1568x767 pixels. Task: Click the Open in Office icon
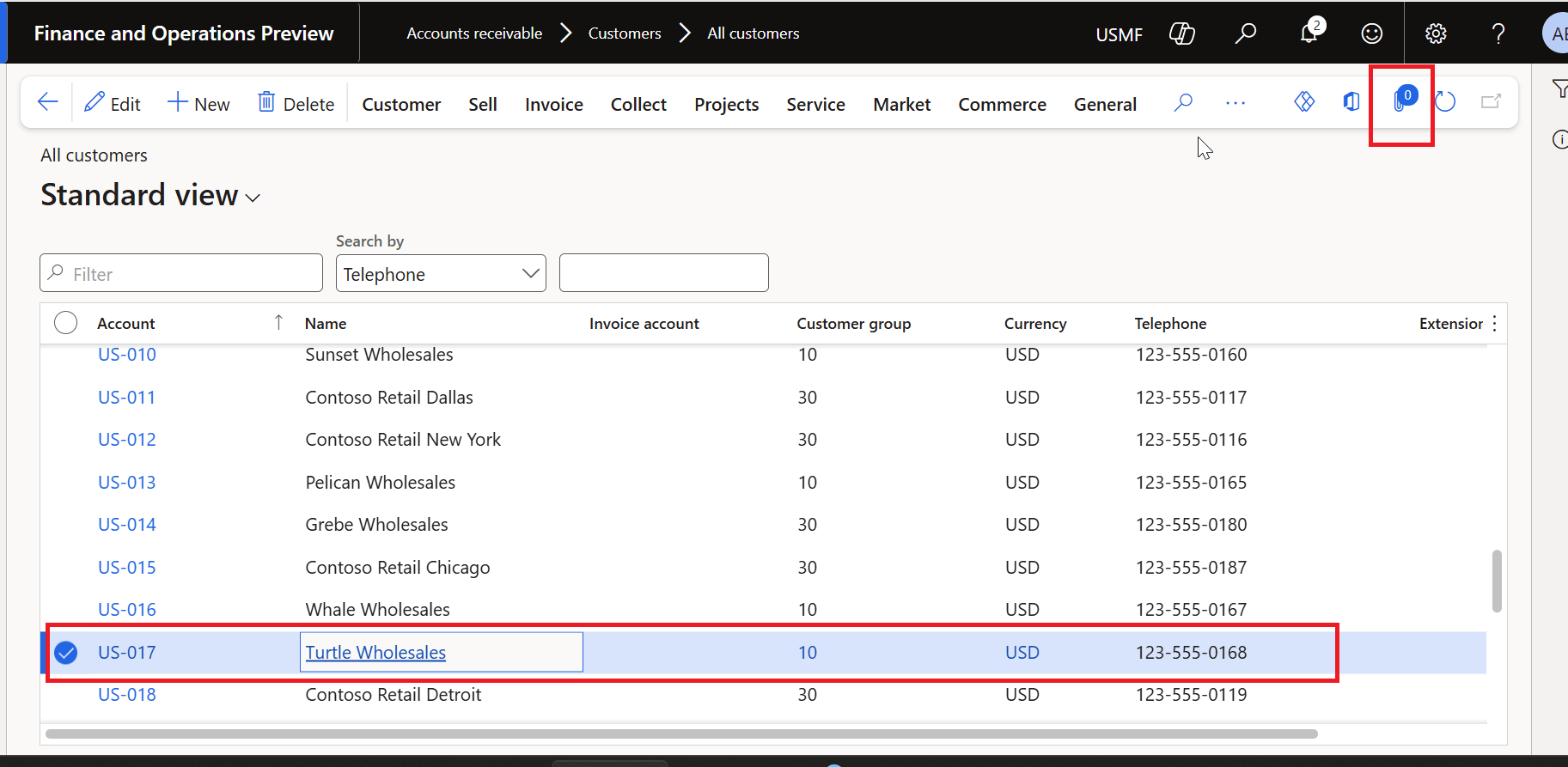click(x=1351, y=102)
